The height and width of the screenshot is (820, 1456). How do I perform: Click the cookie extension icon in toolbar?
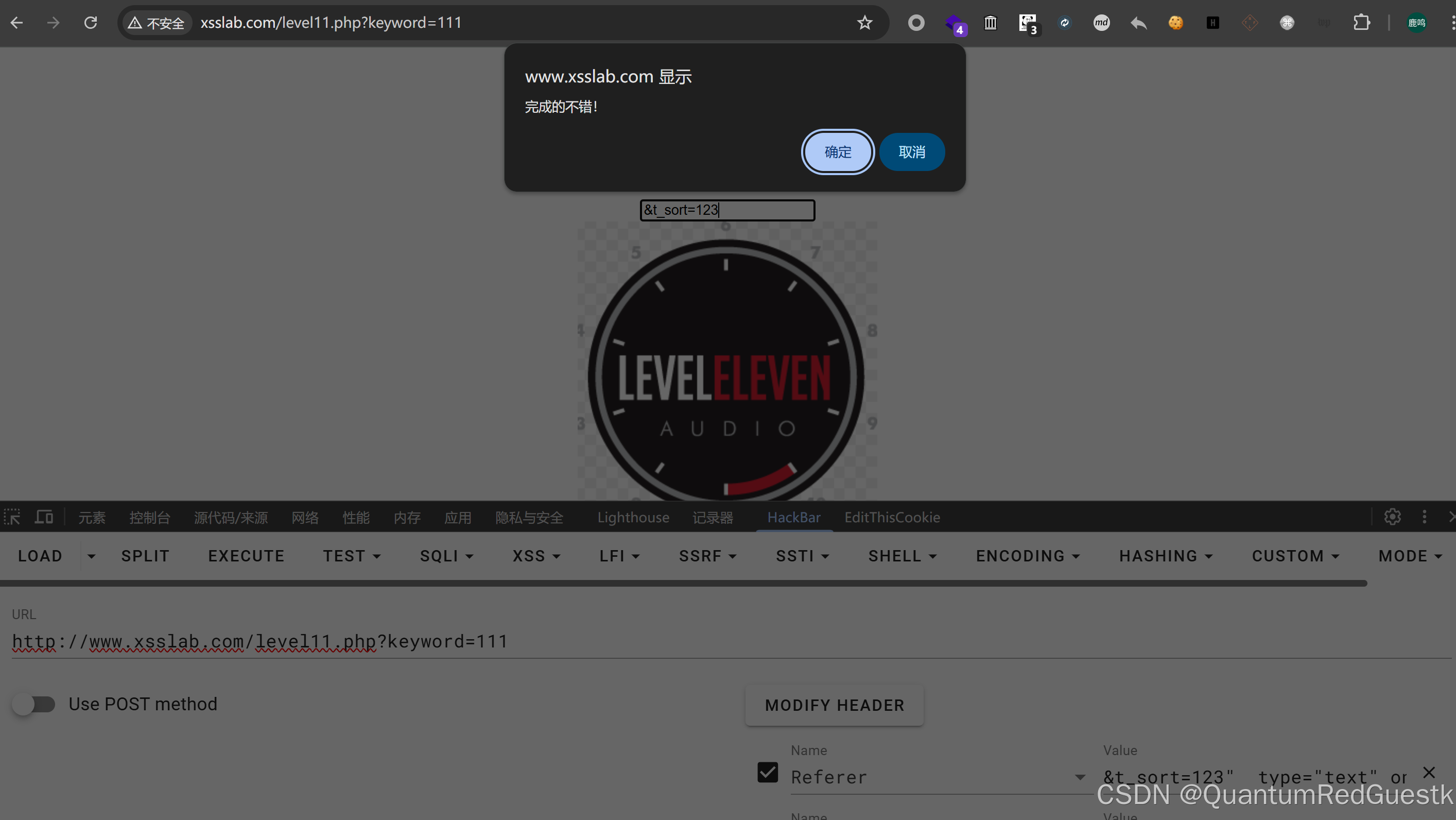tap(1175, 23)
